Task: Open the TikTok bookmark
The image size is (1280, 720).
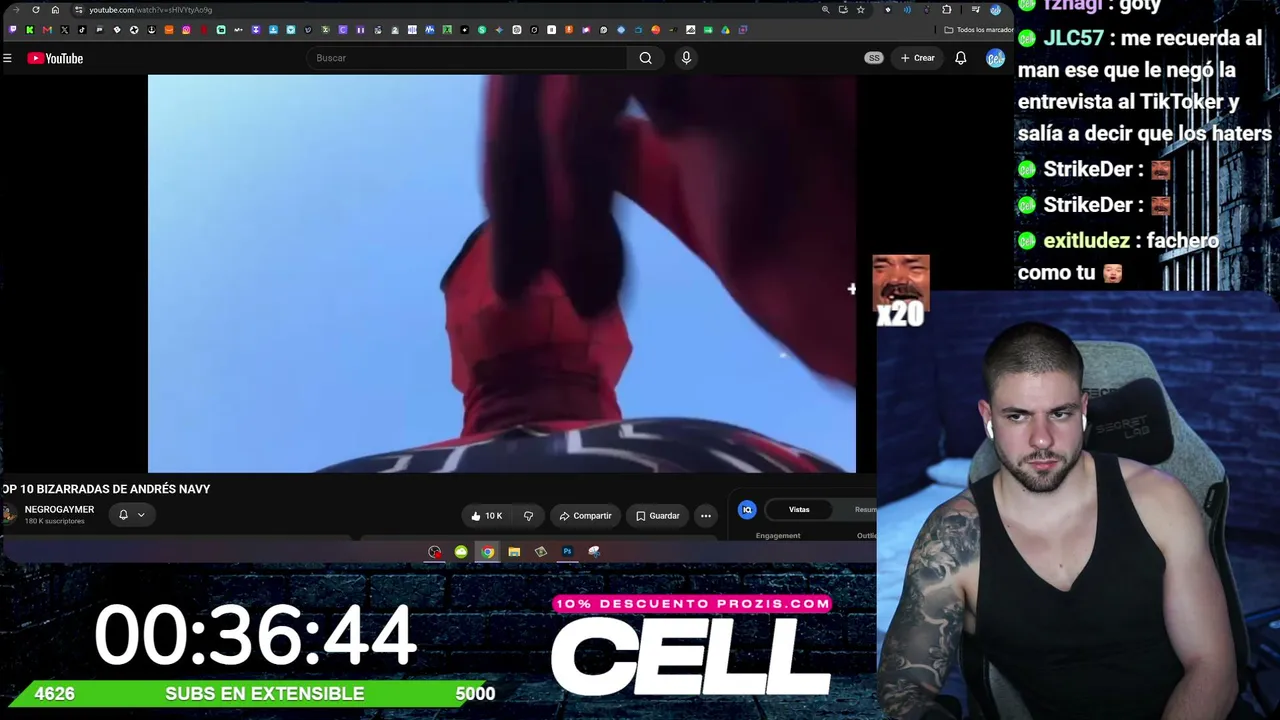Action: point(82,30)
